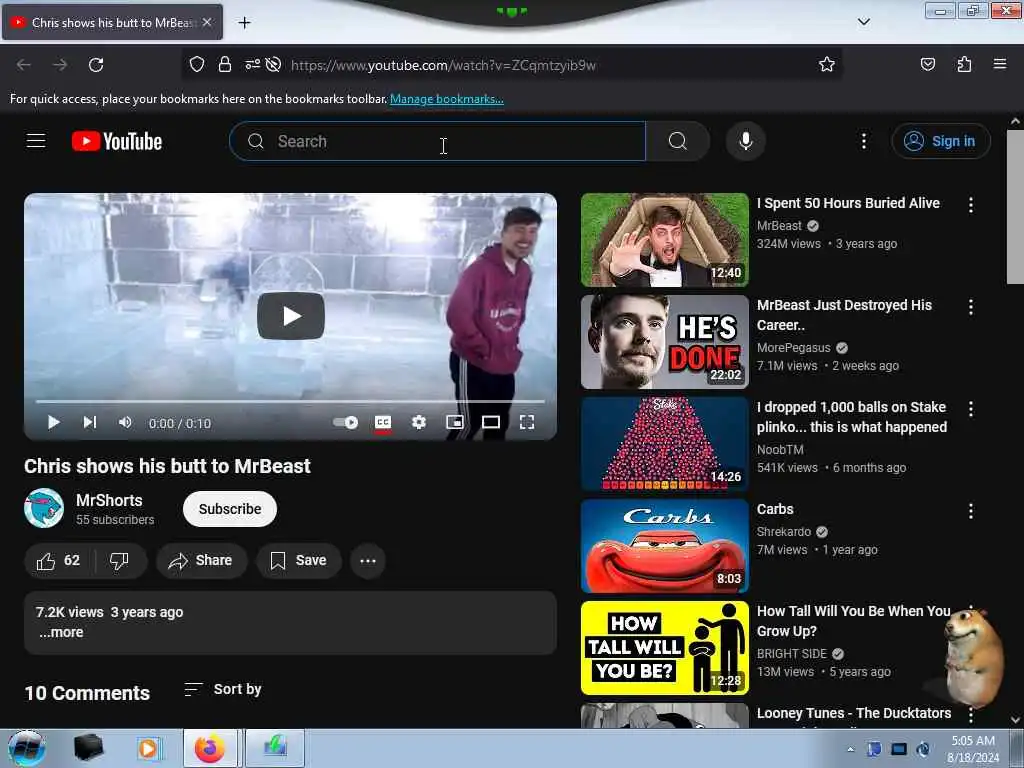Expand description with ...more
1024x768 pixels.
[x=61, y=632]
